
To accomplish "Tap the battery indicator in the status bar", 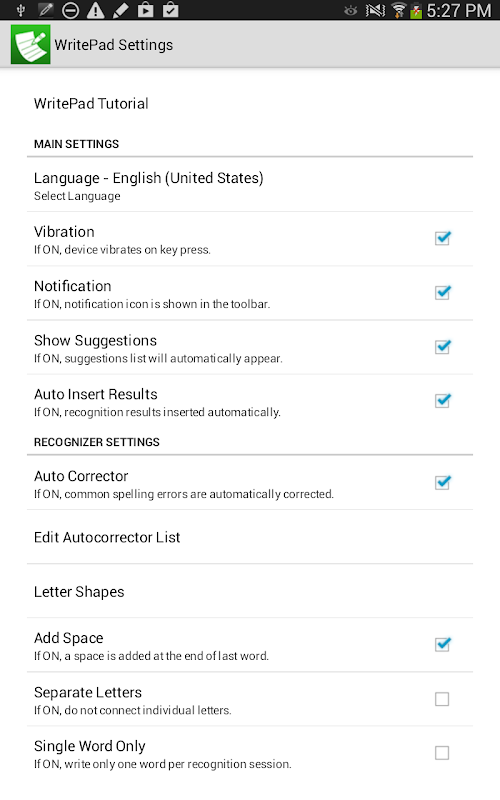I will click(x=416, y=10).
